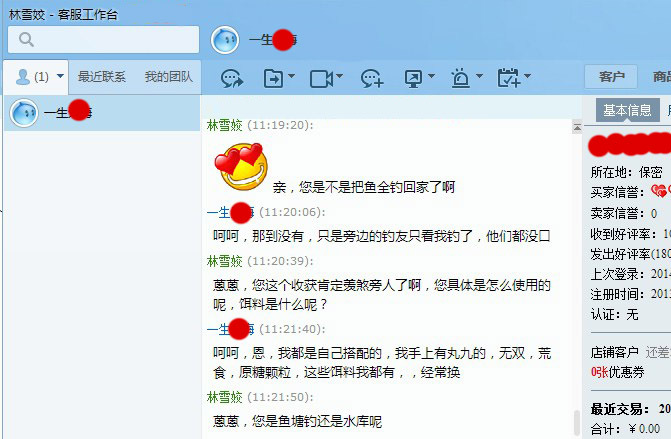This screenshot has height=439, width=671.
Task: Click the alarm reminder bell icon
Action: (460, 78)
